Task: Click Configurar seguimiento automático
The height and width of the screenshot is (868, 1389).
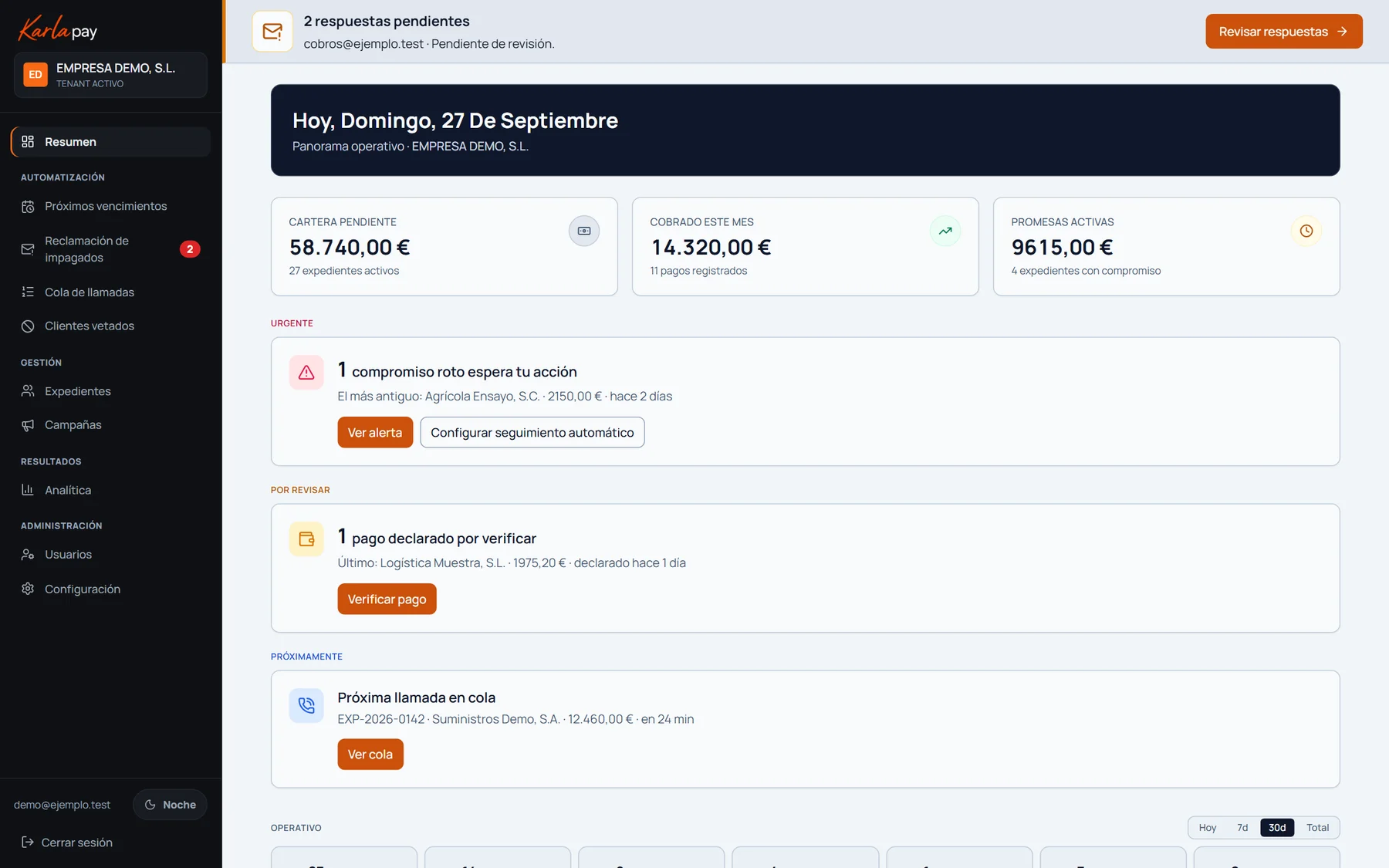Action: pos(532,433)
